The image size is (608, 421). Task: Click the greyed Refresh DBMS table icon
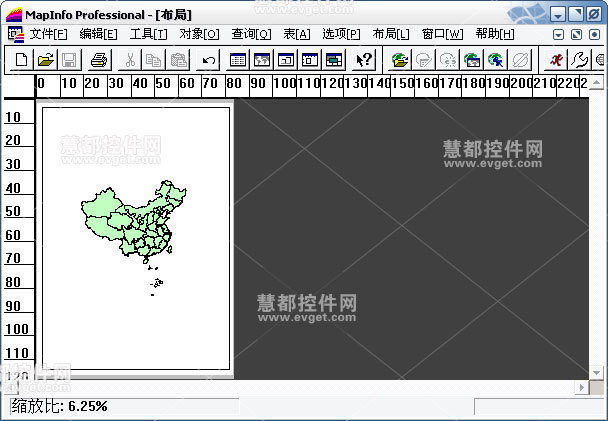[x=424, y=60]
